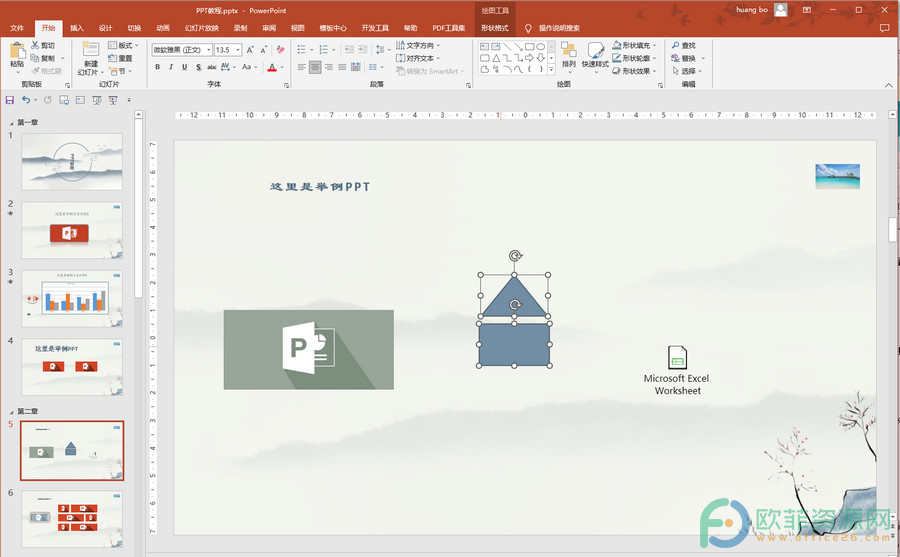Align text left in the paragraph group
This screenshot has width=900, height=557.
[301, 67]
